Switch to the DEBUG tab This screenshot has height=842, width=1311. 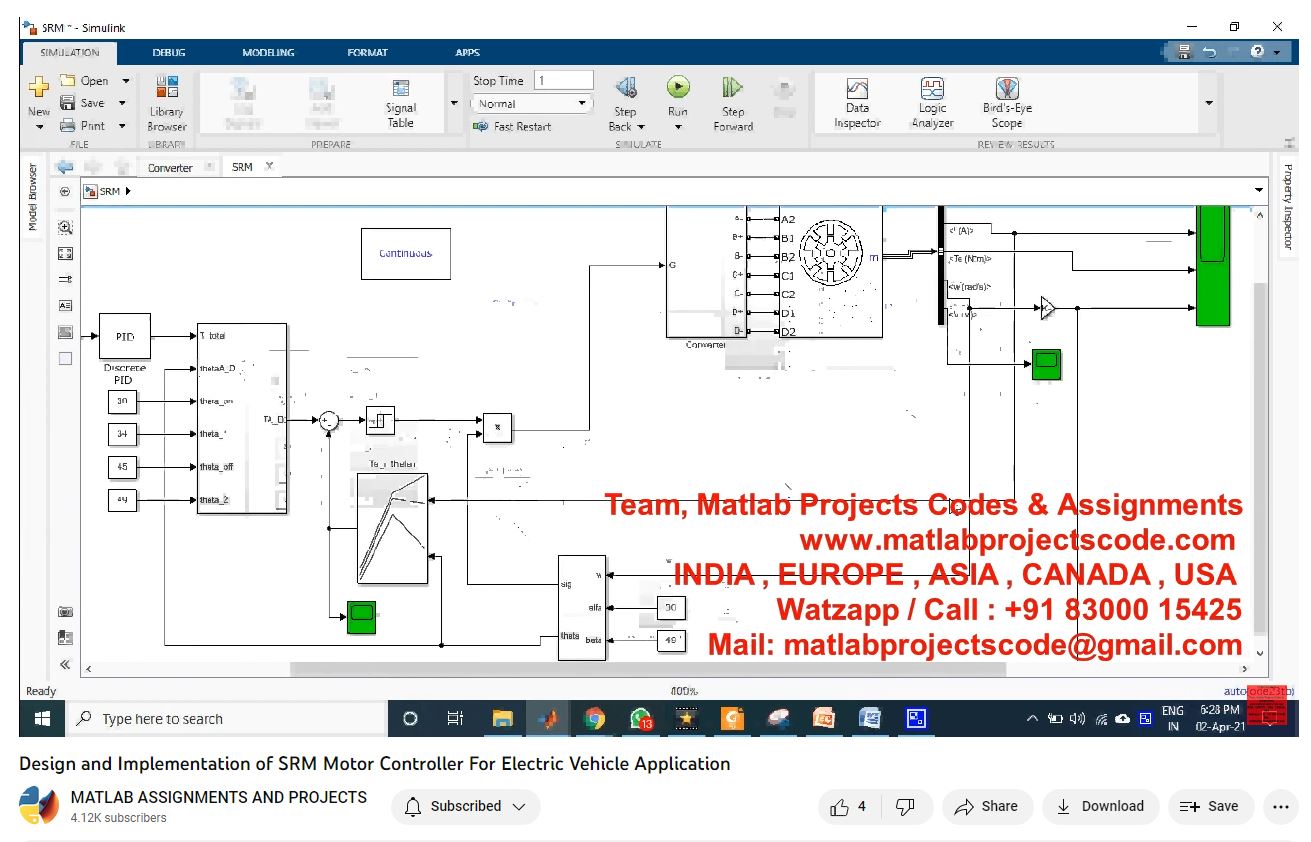168,52
